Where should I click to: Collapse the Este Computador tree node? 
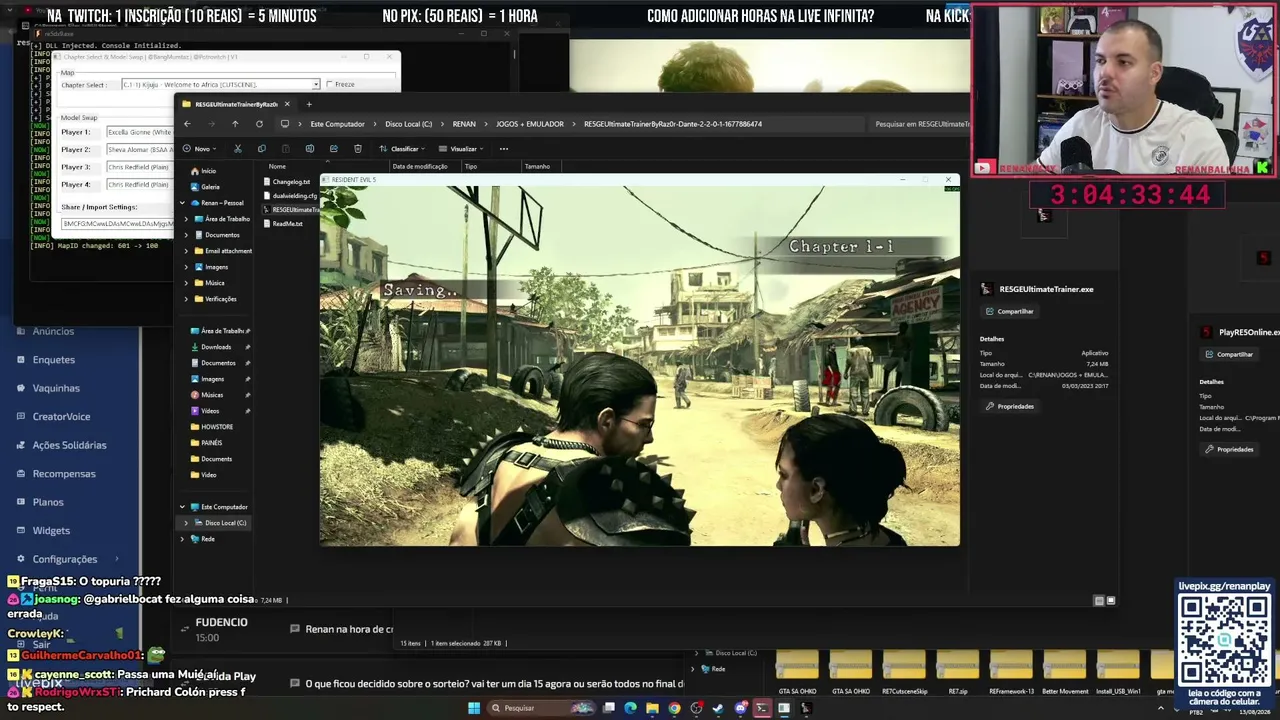182,507
